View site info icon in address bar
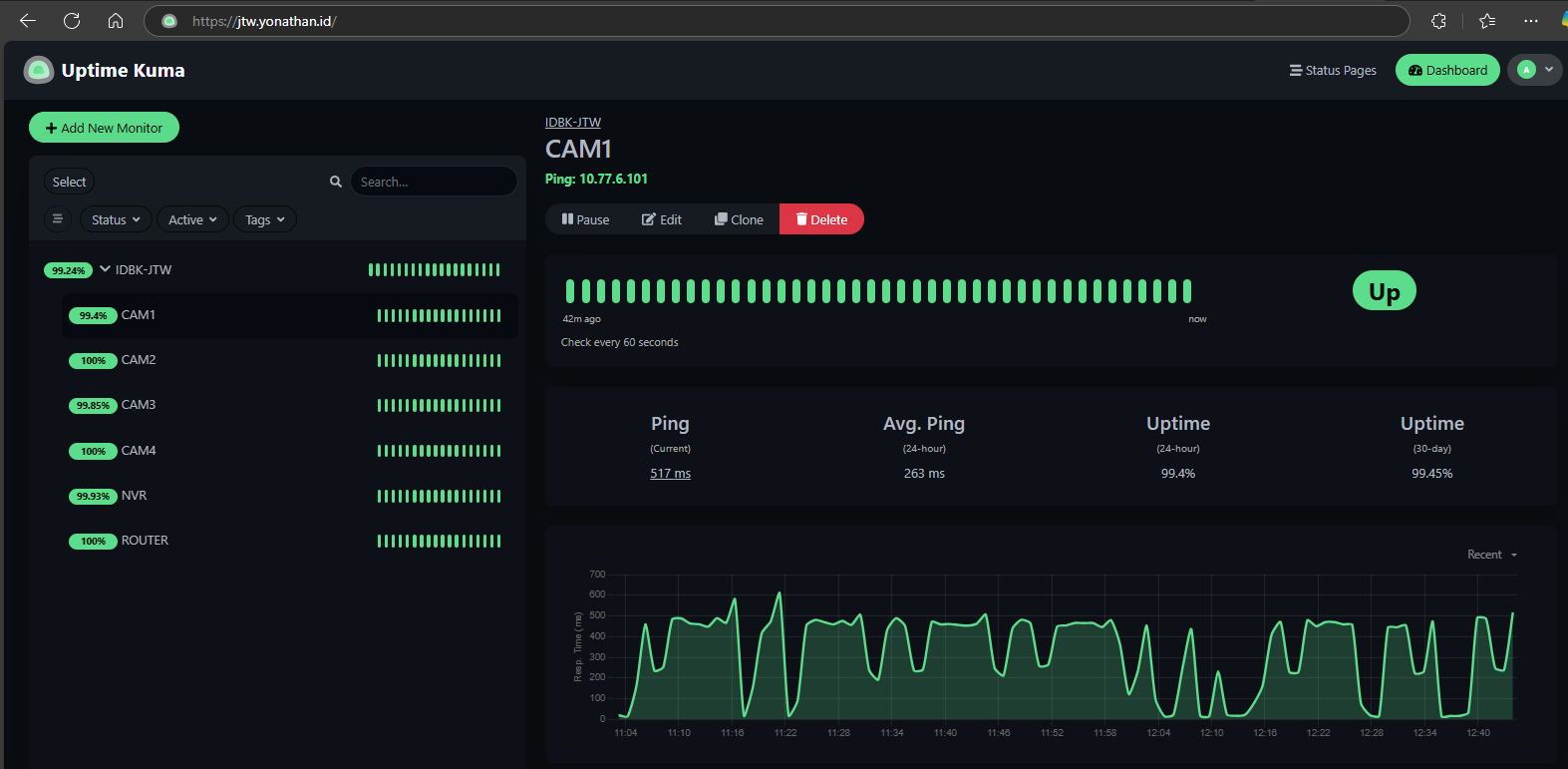 pos(169,21)
